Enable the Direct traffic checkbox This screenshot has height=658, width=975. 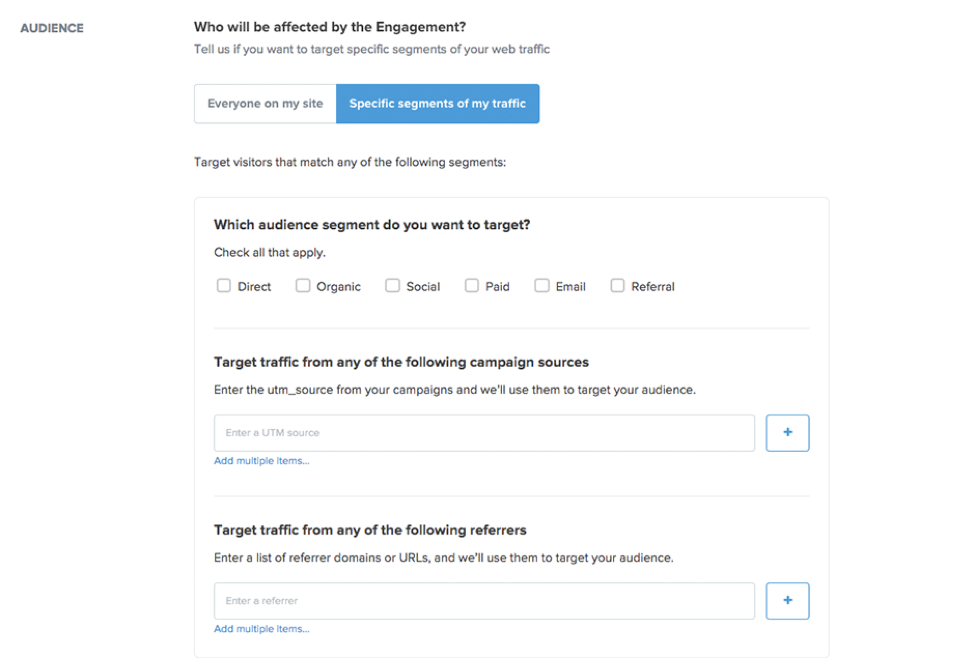224,285
